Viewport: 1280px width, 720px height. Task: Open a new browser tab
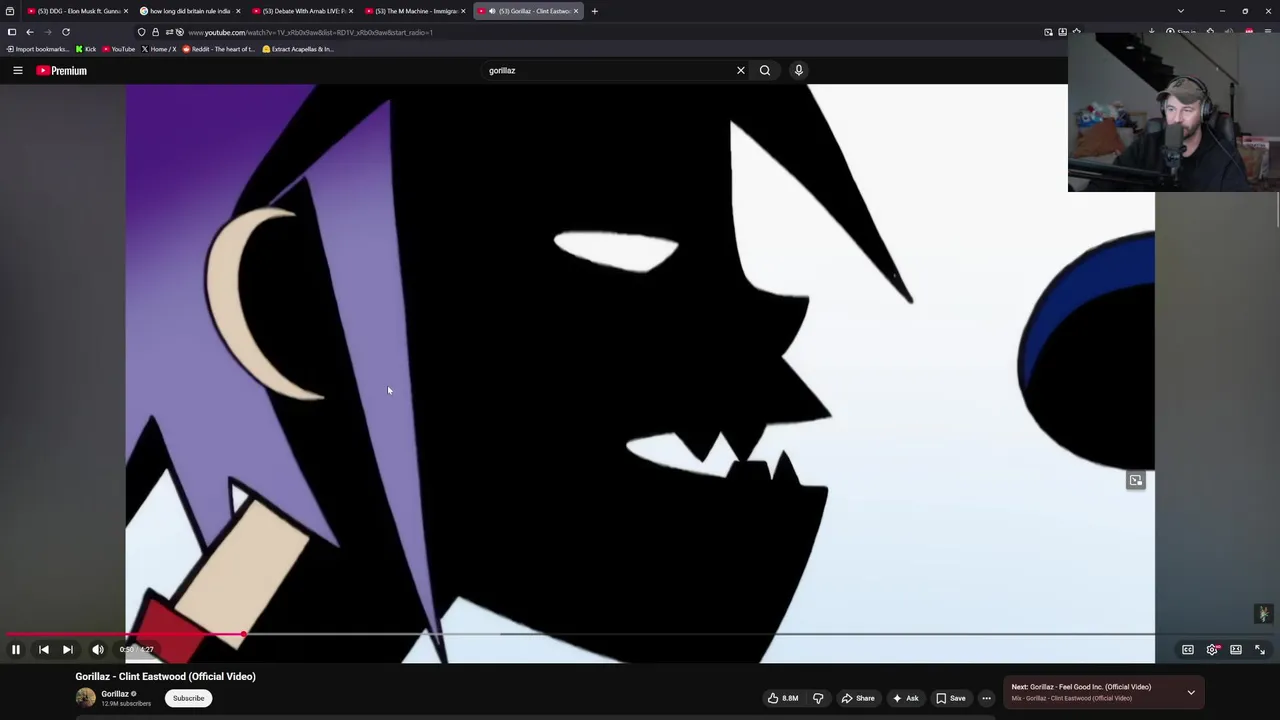pyautogui.click(x=595, y=11)
